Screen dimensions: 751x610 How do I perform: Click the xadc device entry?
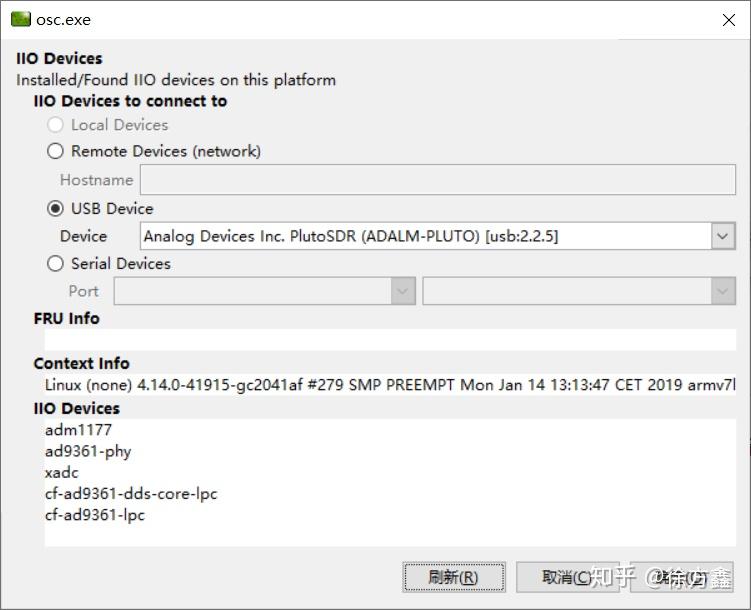[62, 473]
